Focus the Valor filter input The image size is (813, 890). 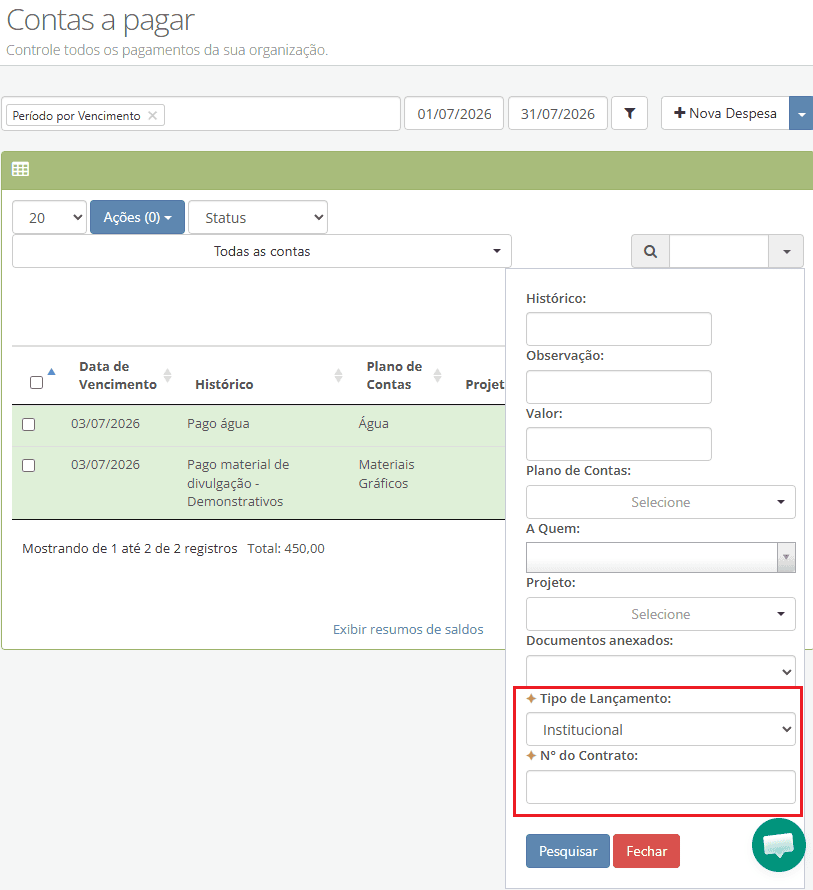pos(619,444)
